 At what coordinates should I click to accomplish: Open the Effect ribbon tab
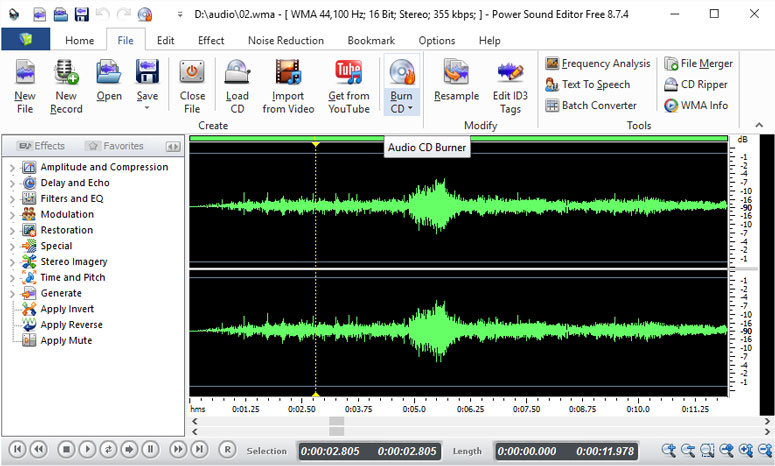tap(211, 41)
